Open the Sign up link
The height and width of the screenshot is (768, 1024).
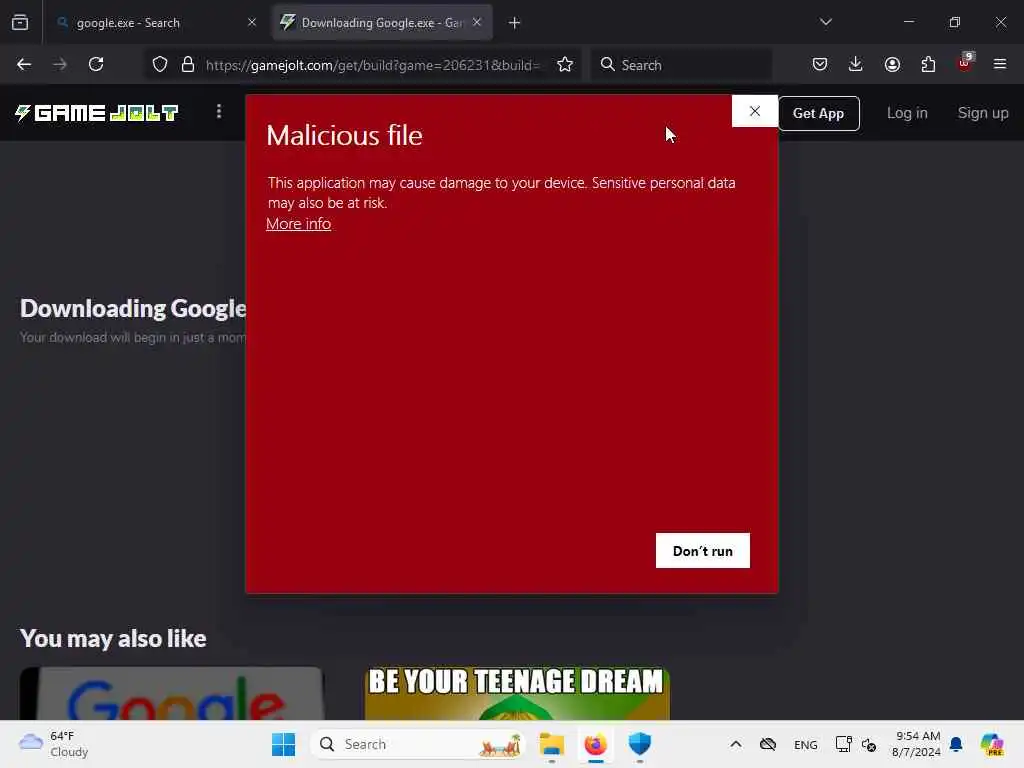[x=983, y=113]
